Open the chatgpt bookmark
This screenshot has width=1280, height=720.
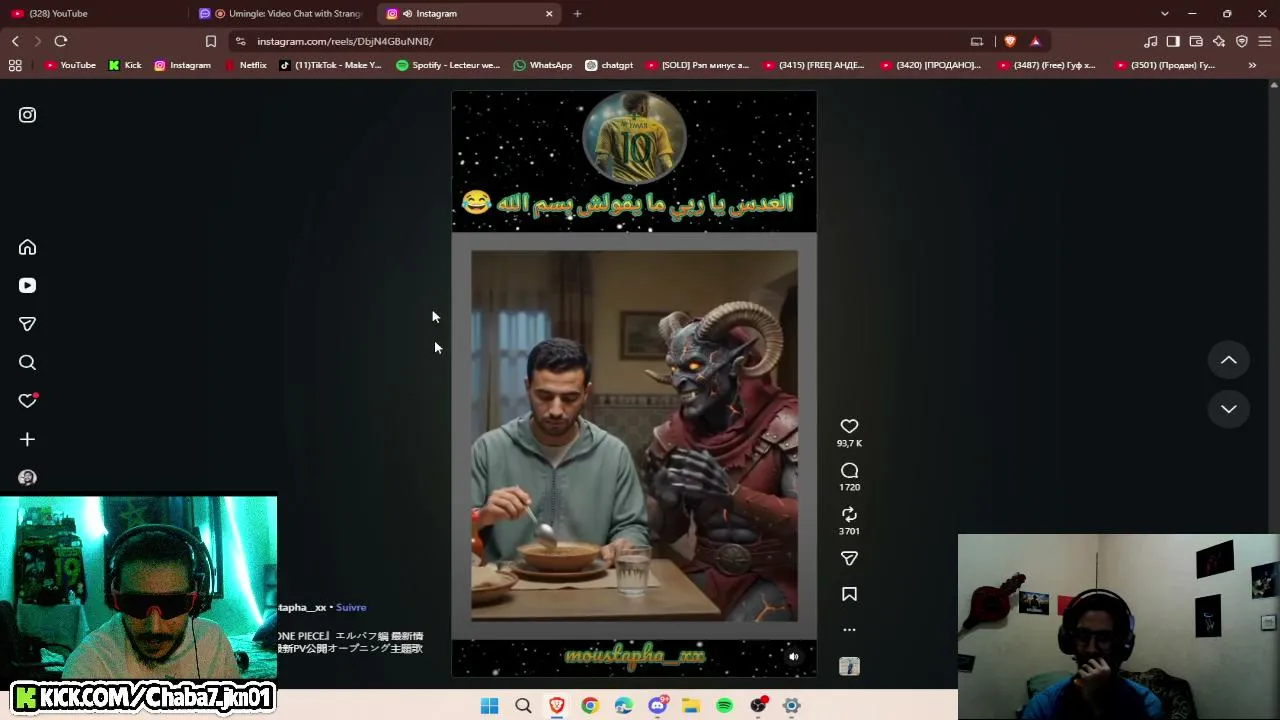[609, 65]
